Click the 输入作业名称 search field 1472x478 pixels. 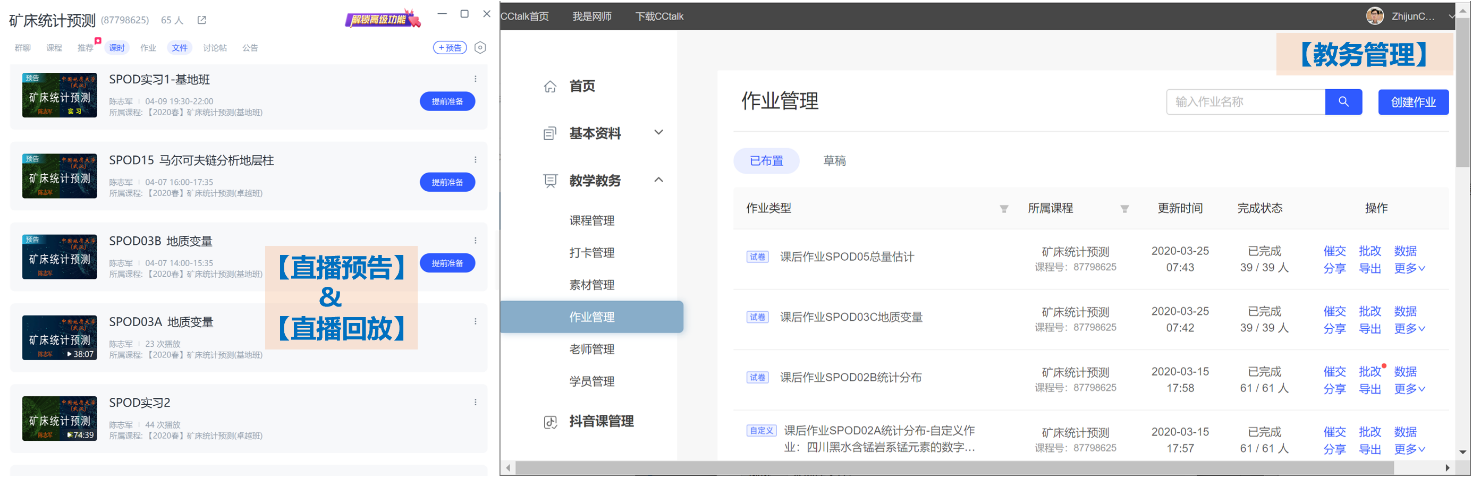(x=1245, y=102)
